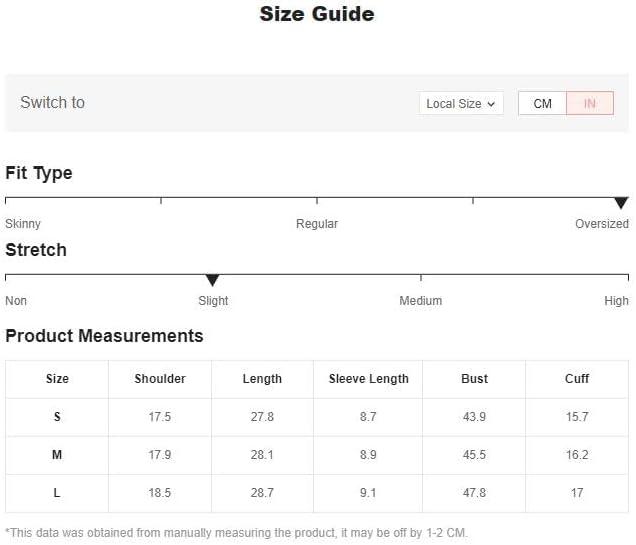Select the size S row label
The width and height of the screenshot is (636, 545).
pyautogui.click(x=57, y=417)
